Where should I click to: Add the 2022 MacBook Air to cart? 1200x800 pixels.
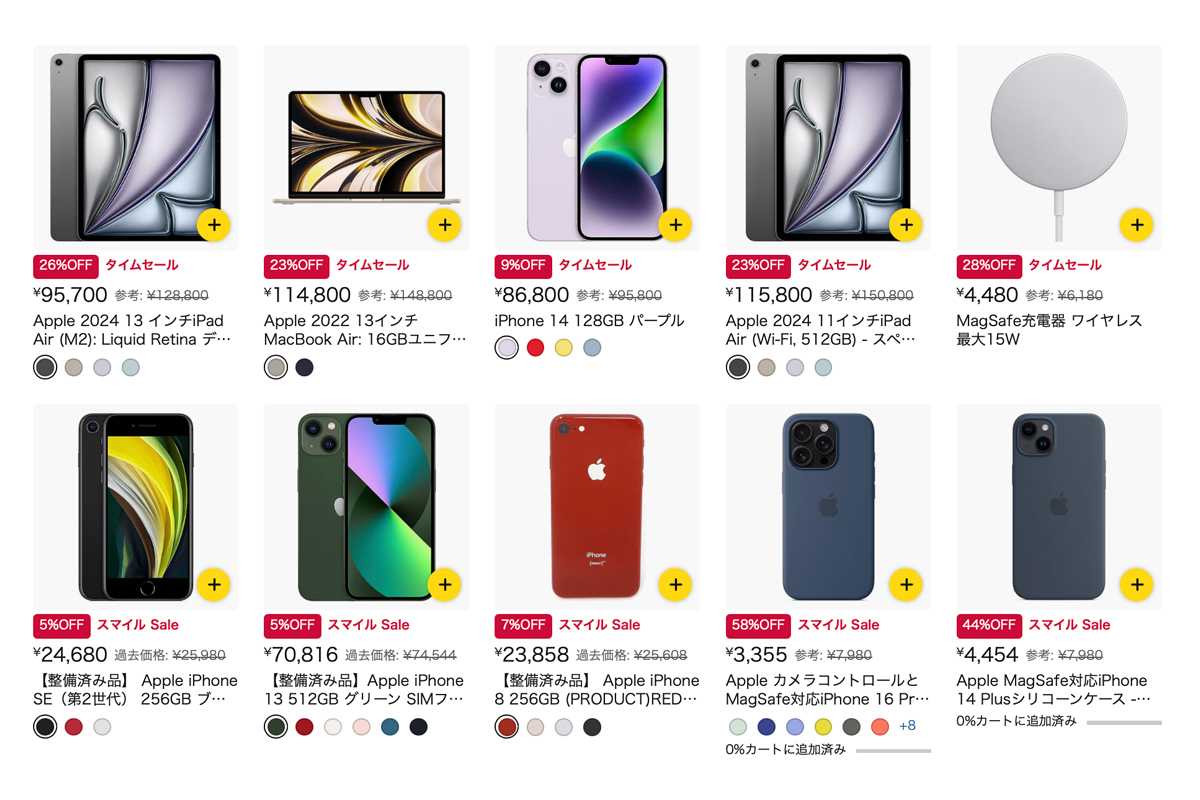445,225
